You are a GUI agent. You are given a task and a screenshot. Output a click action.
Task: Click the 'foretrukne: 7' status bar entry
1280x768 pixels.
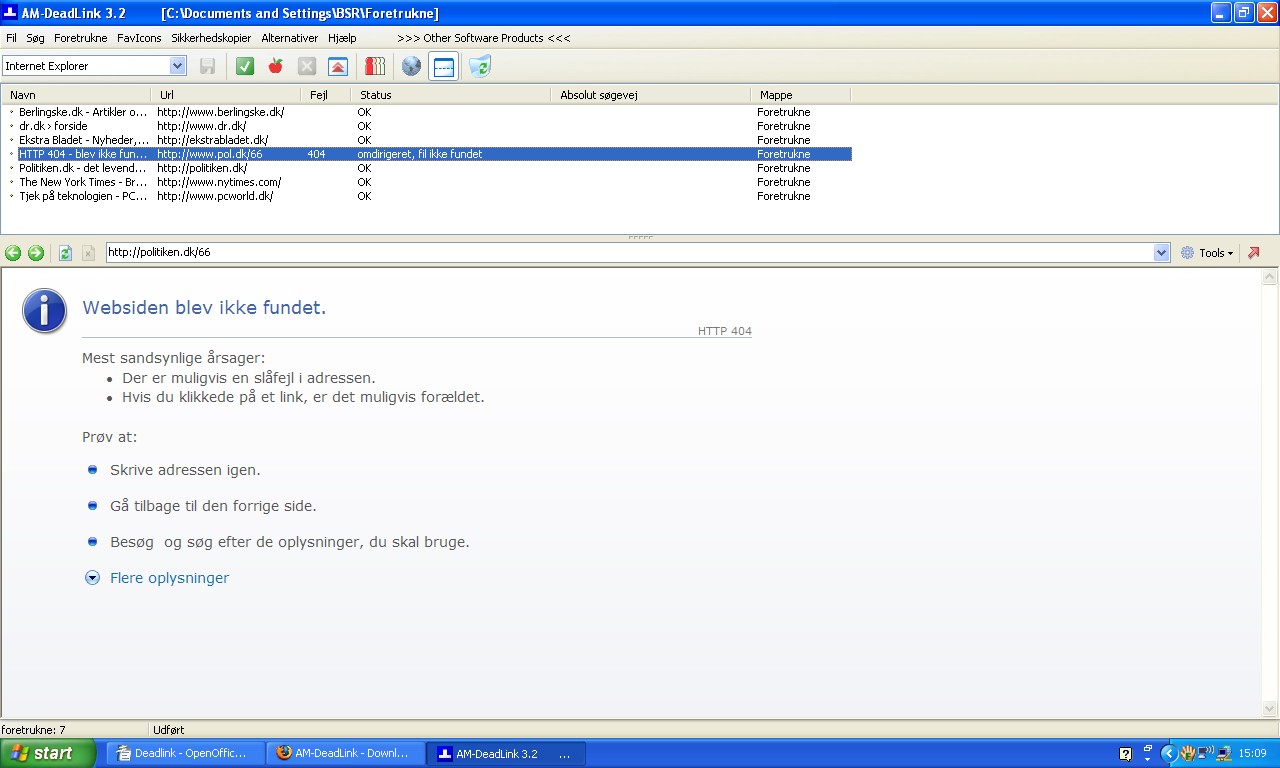[33, 730]
